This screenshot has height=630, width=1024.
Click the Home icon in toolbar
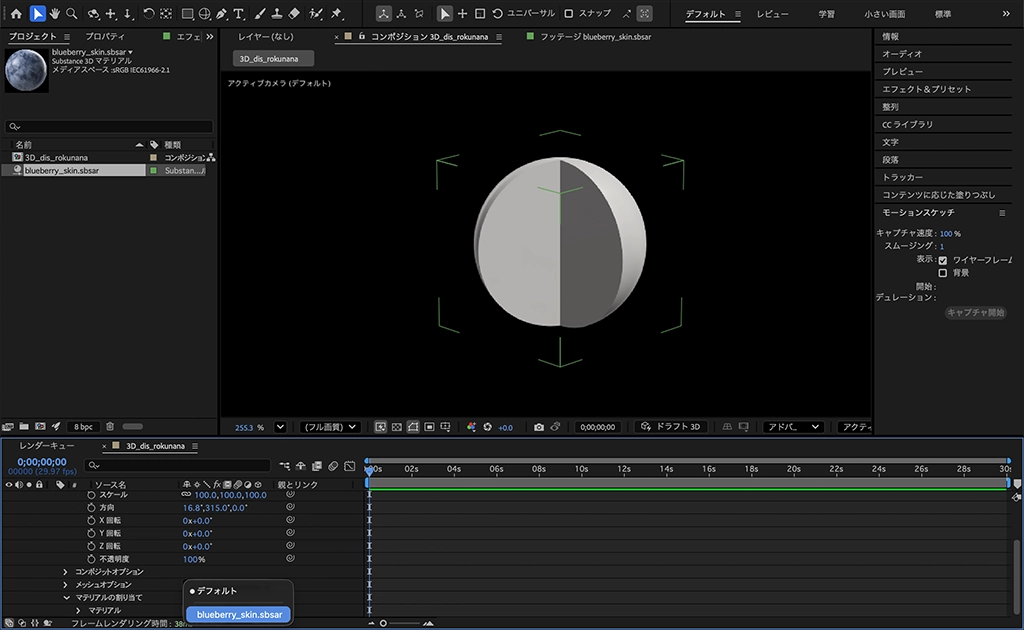15,14
